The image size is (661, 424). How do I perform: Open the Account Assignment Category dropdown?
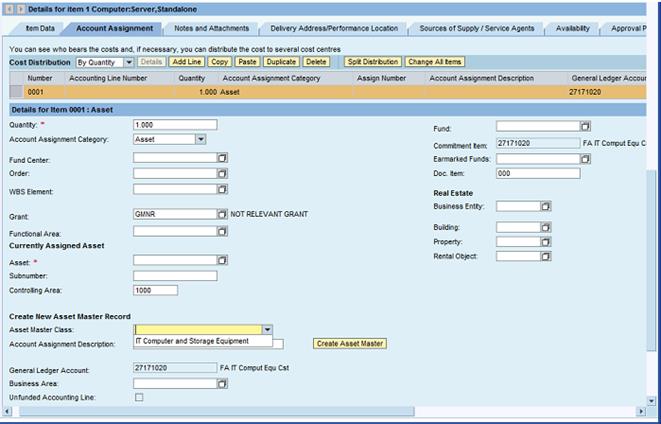[201, 140]
